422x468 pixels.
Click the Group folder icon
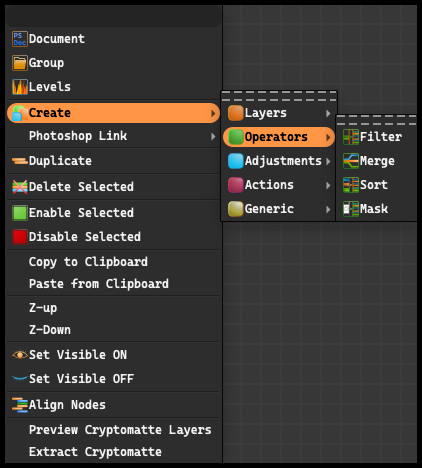coord(20,63)
